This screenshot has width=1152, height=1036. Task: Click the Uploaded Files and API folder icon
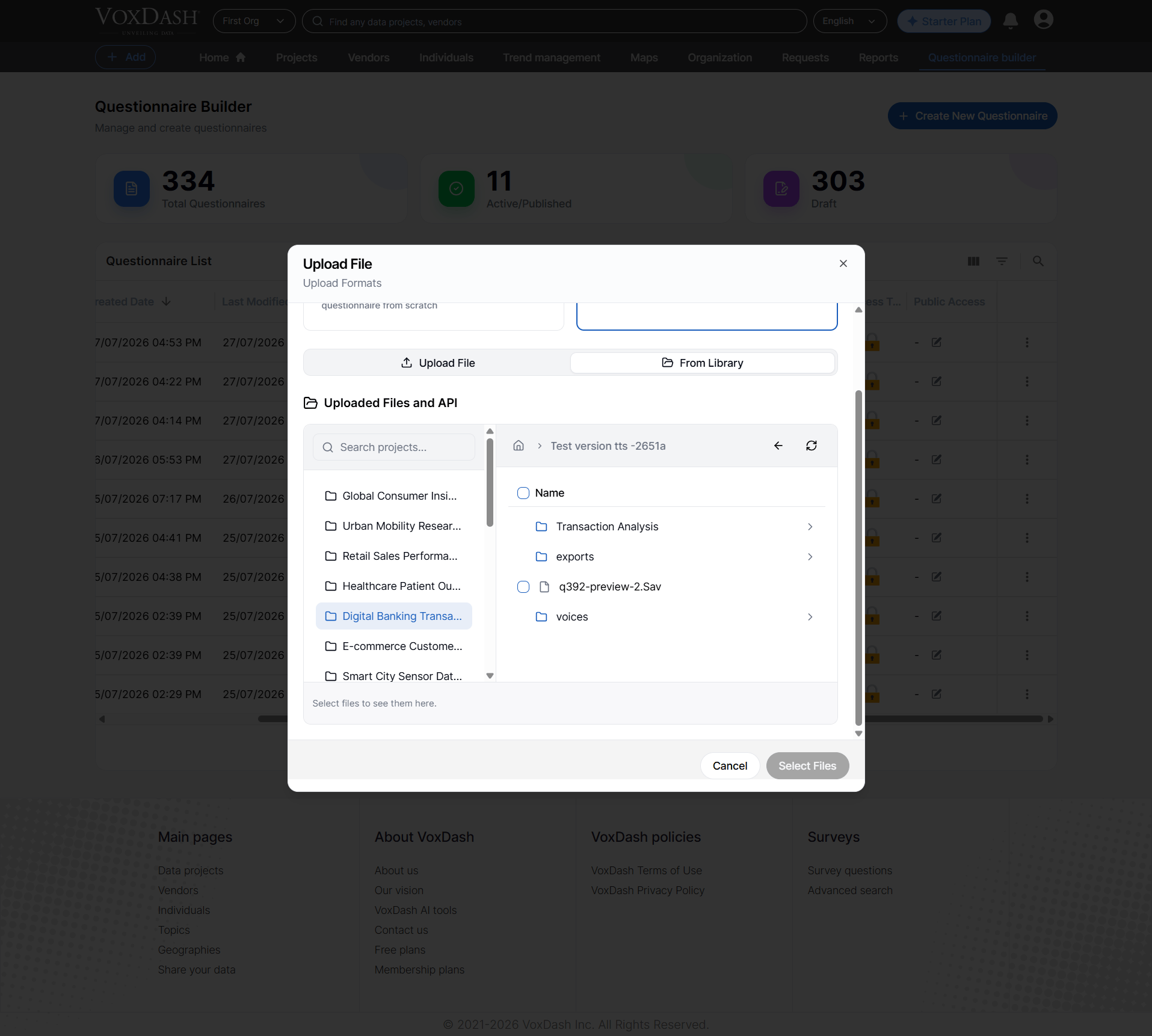[x=310, y=403]
